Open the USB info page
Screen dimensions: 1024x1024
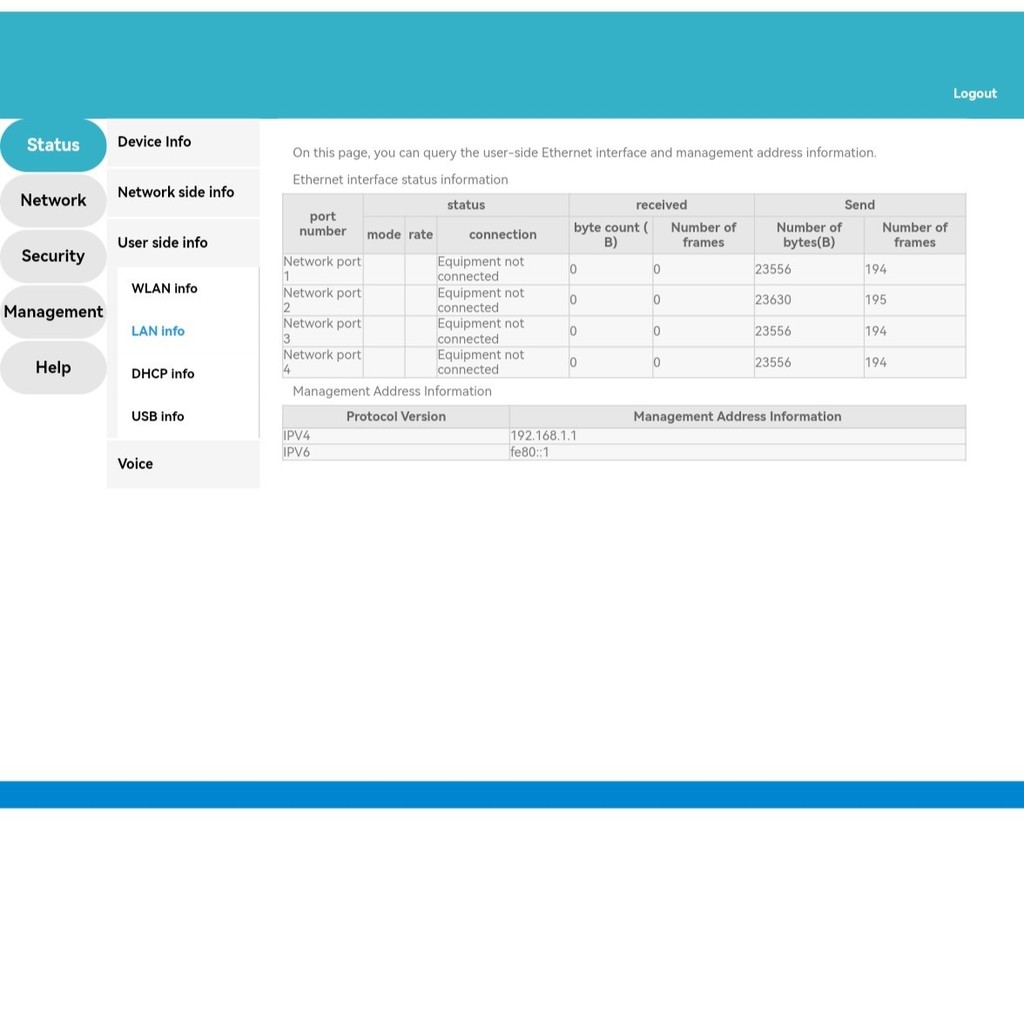point(158,416)
